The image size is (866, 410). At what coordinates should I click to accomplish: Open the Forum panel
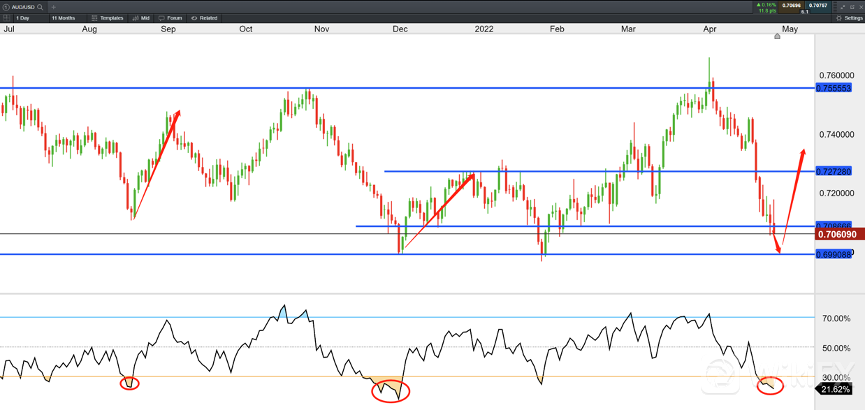(173, 18)
